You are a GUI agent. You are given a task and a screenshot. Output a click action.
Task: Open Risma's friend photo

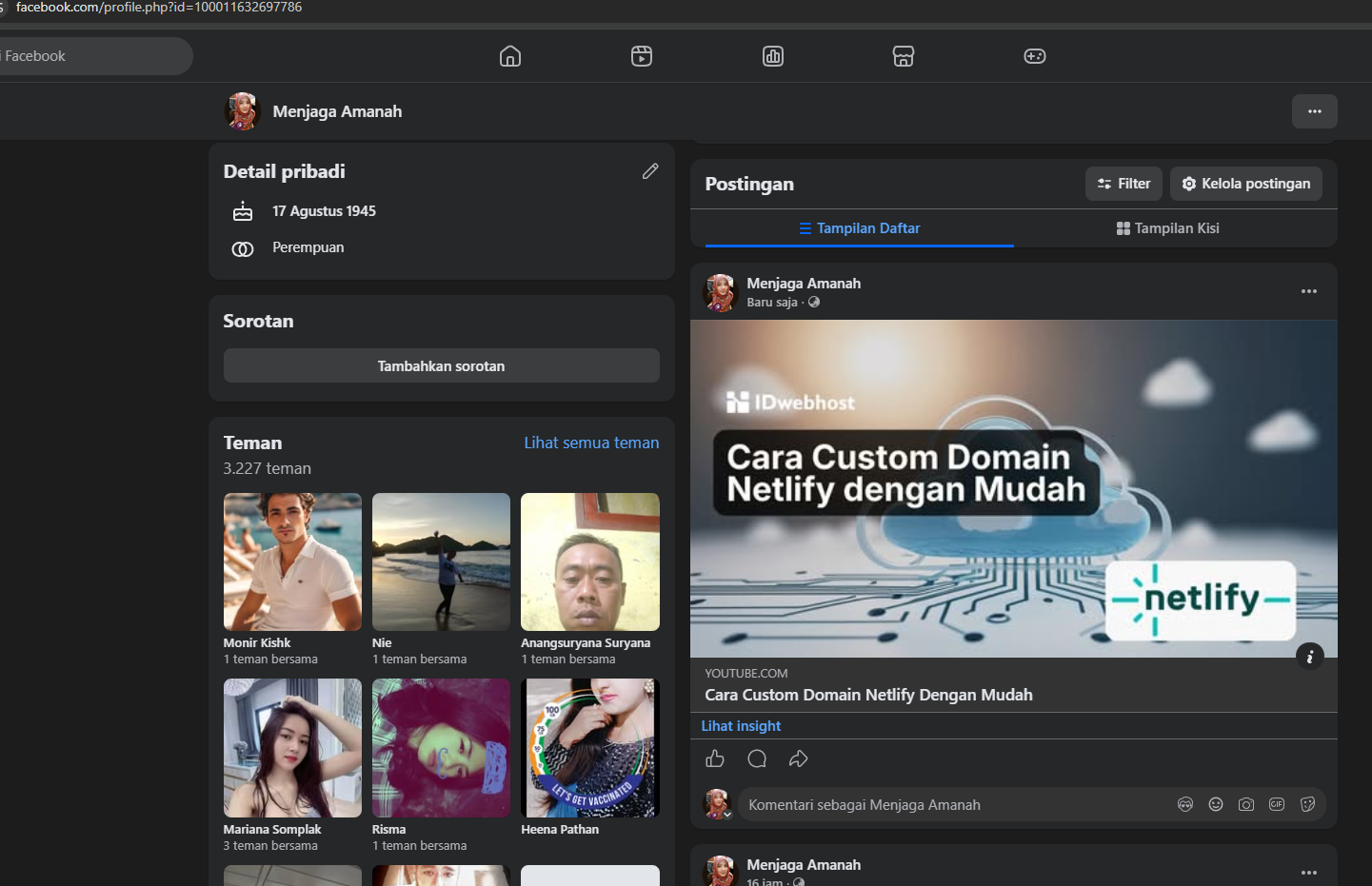click(441, 748)
